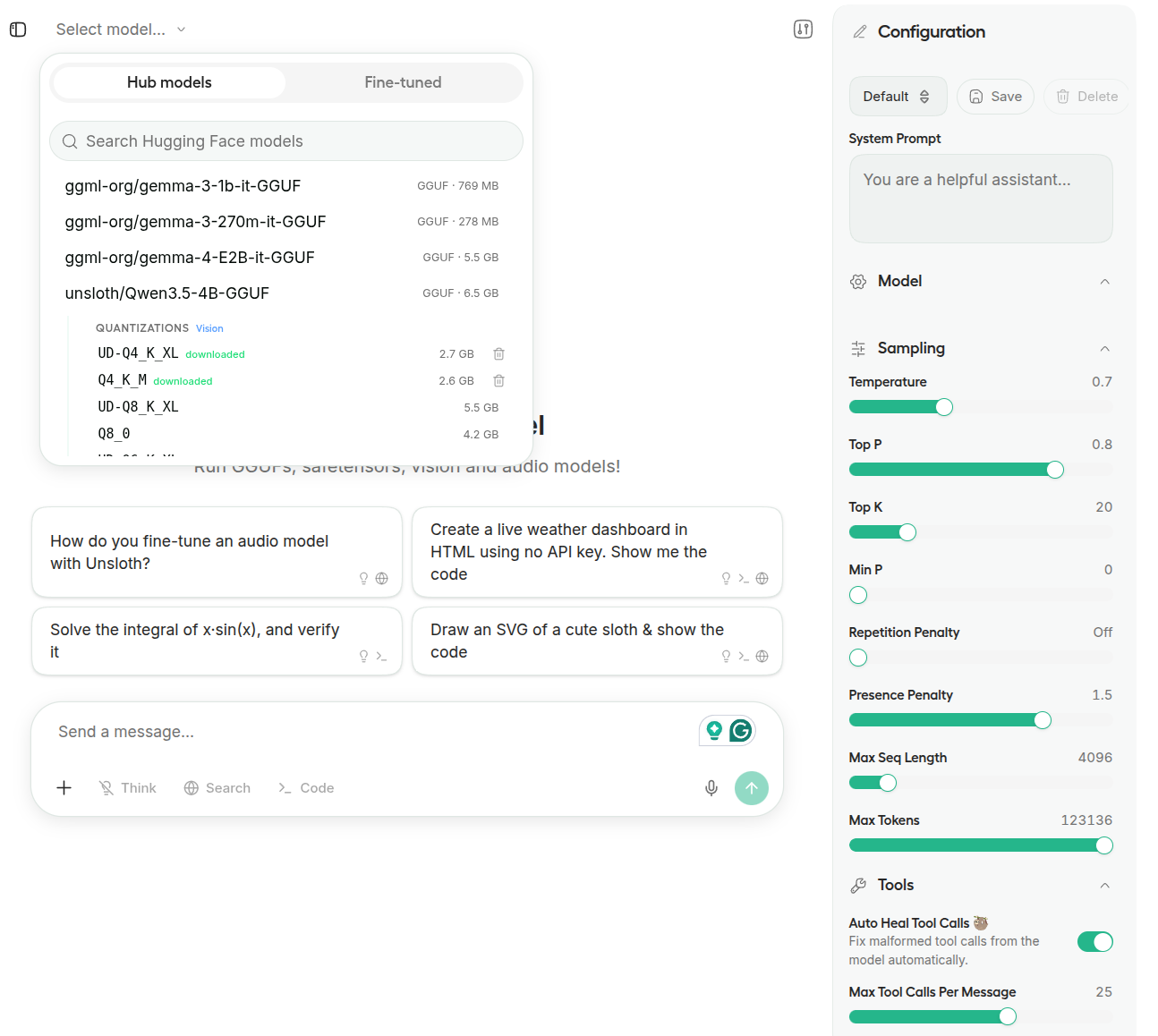
Task: Switch to the Hub models tab
Action: click(x=169, y=82)
